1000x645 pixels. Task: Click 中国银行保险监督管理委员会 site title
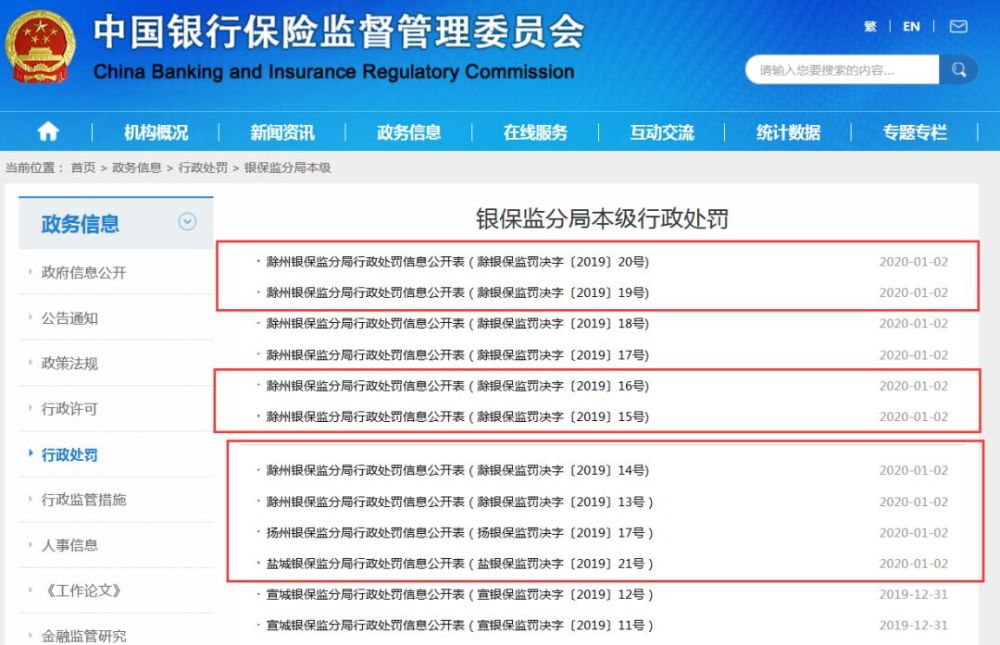[x=339, y=31]
